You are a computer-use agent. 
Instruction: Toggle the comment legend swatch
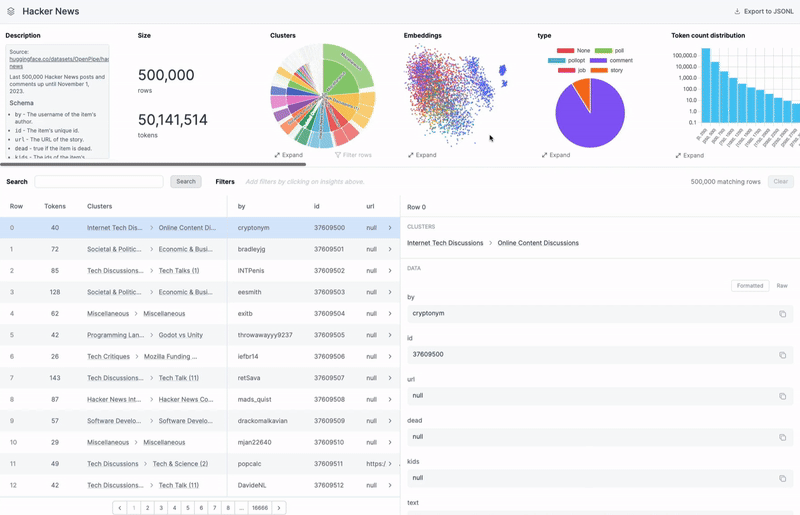tap(598, 60)
